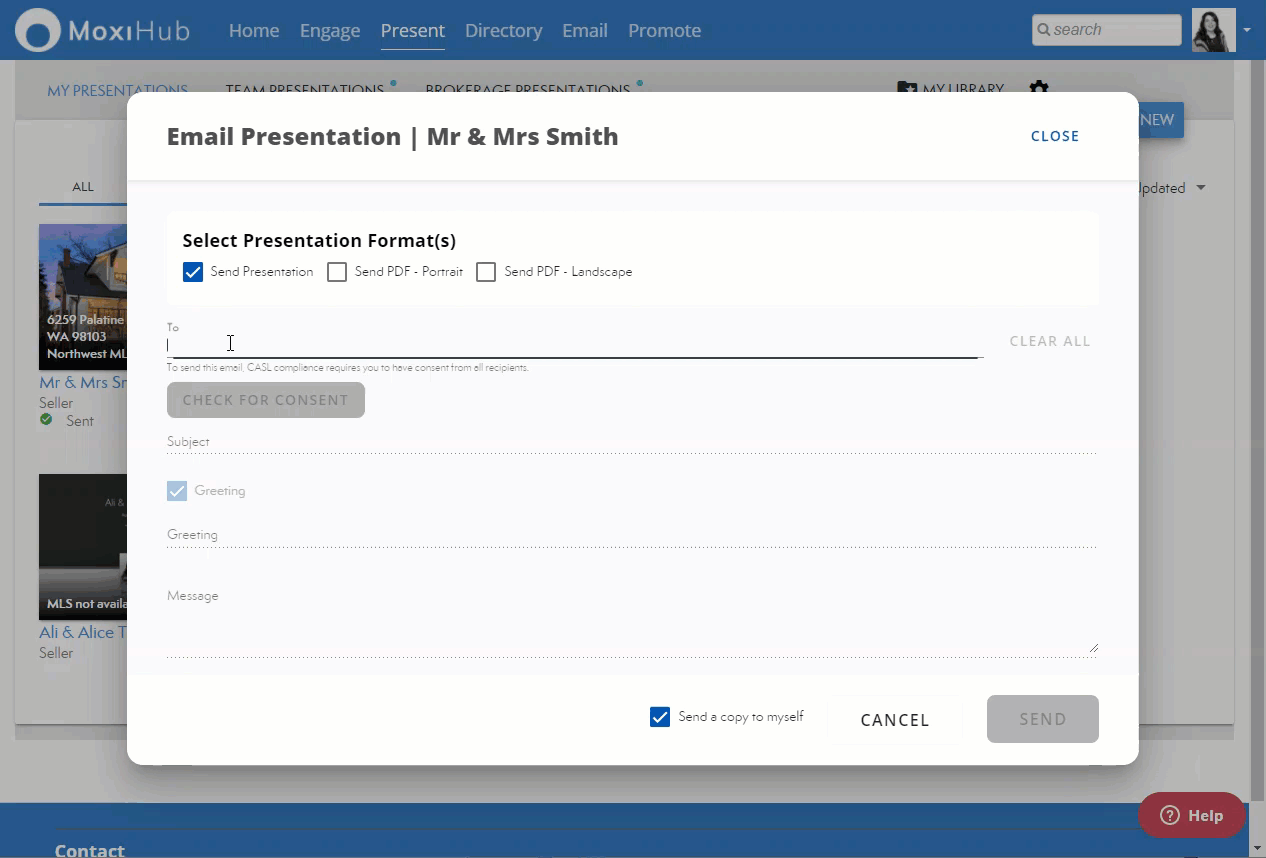This screenshot has height=858, width=1266.
Task: Switch to Team Presentations tab
Action: 305,90
